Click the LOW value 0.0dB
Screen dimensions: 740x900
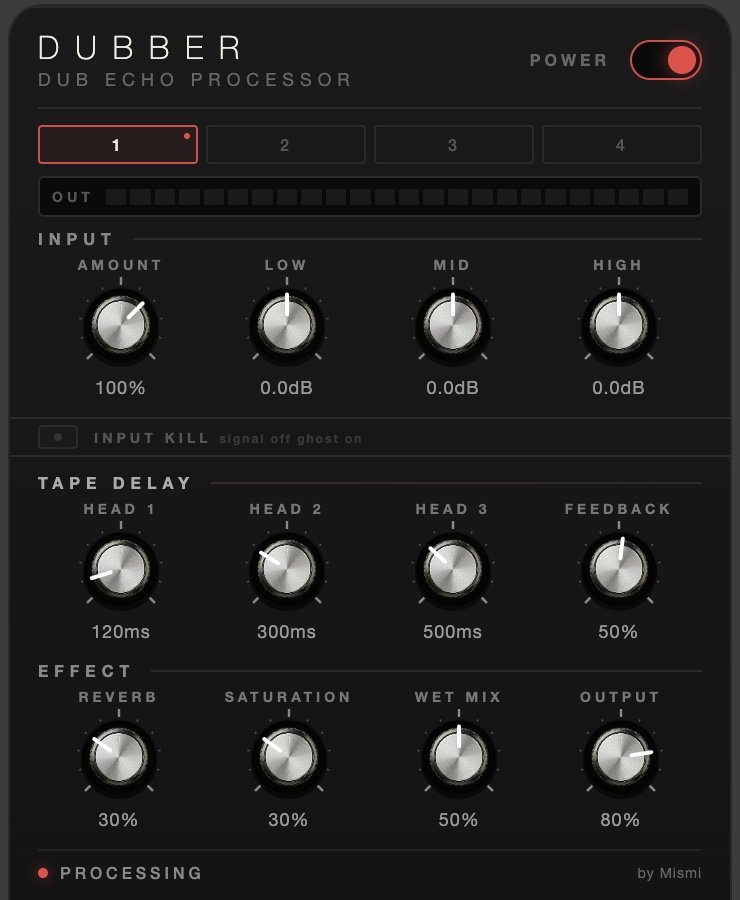(286, 388)
